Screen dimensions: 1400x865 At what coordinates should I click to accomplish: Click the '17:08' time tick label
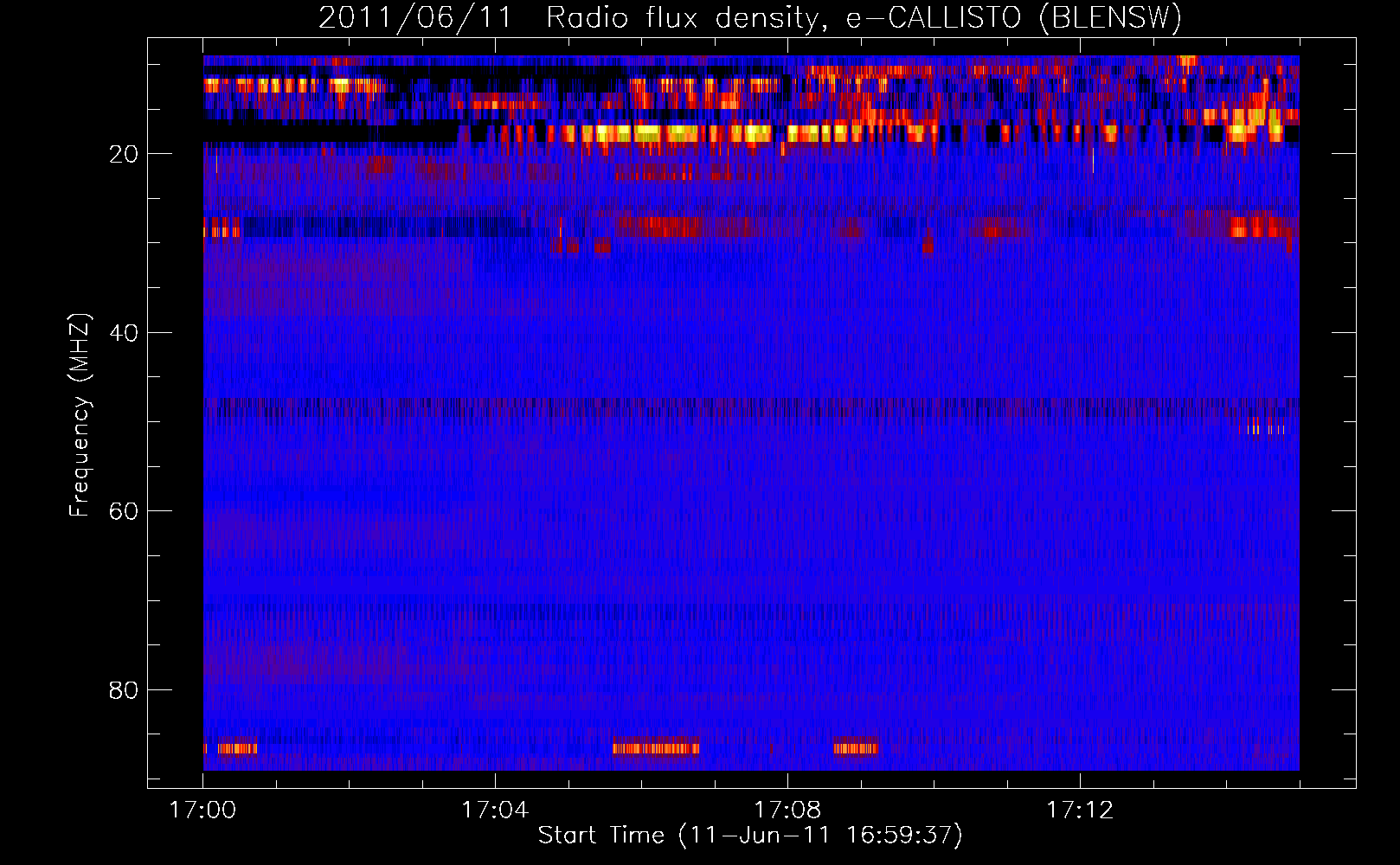(x=787, y=810)
